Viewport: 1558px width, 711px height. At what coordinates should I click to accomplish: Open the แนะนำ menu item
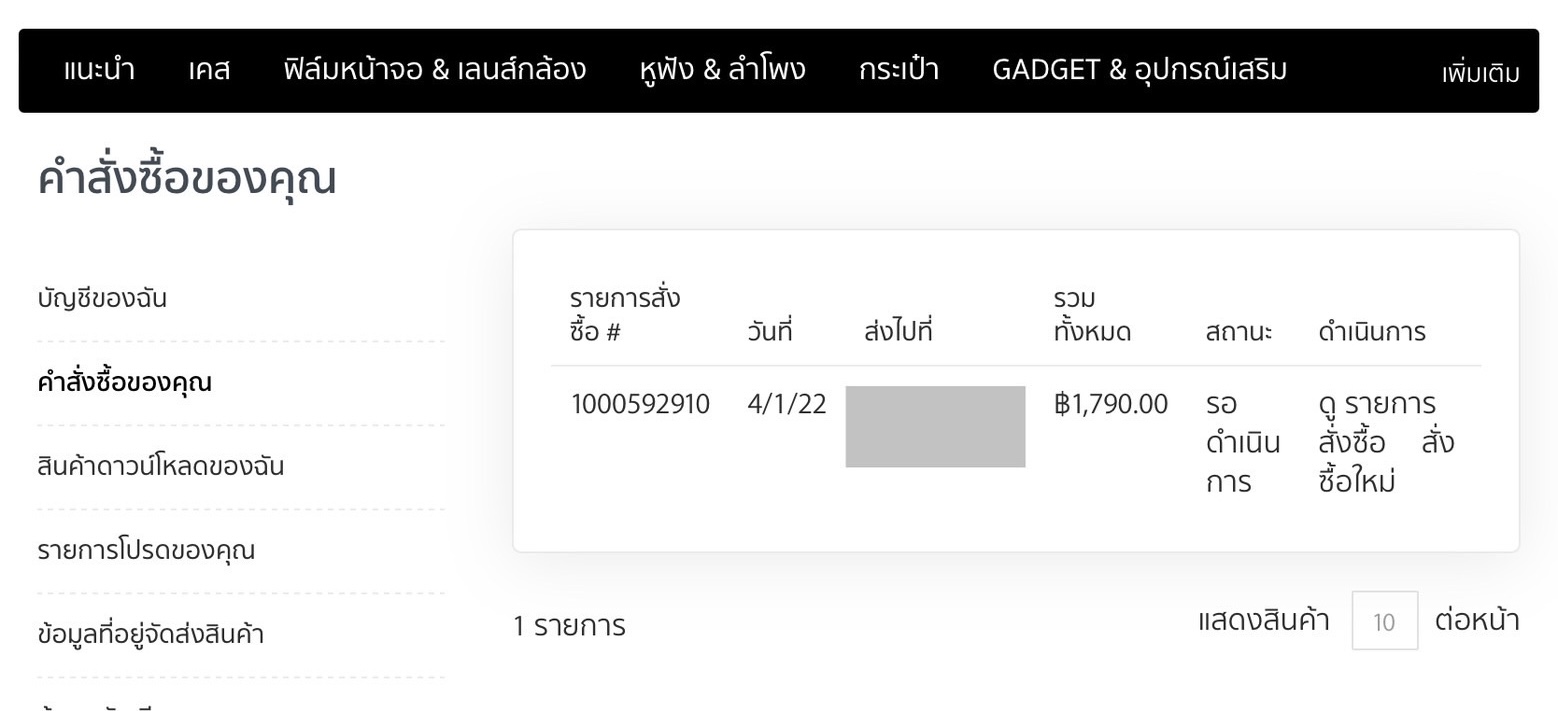click(x=99, y=70)
